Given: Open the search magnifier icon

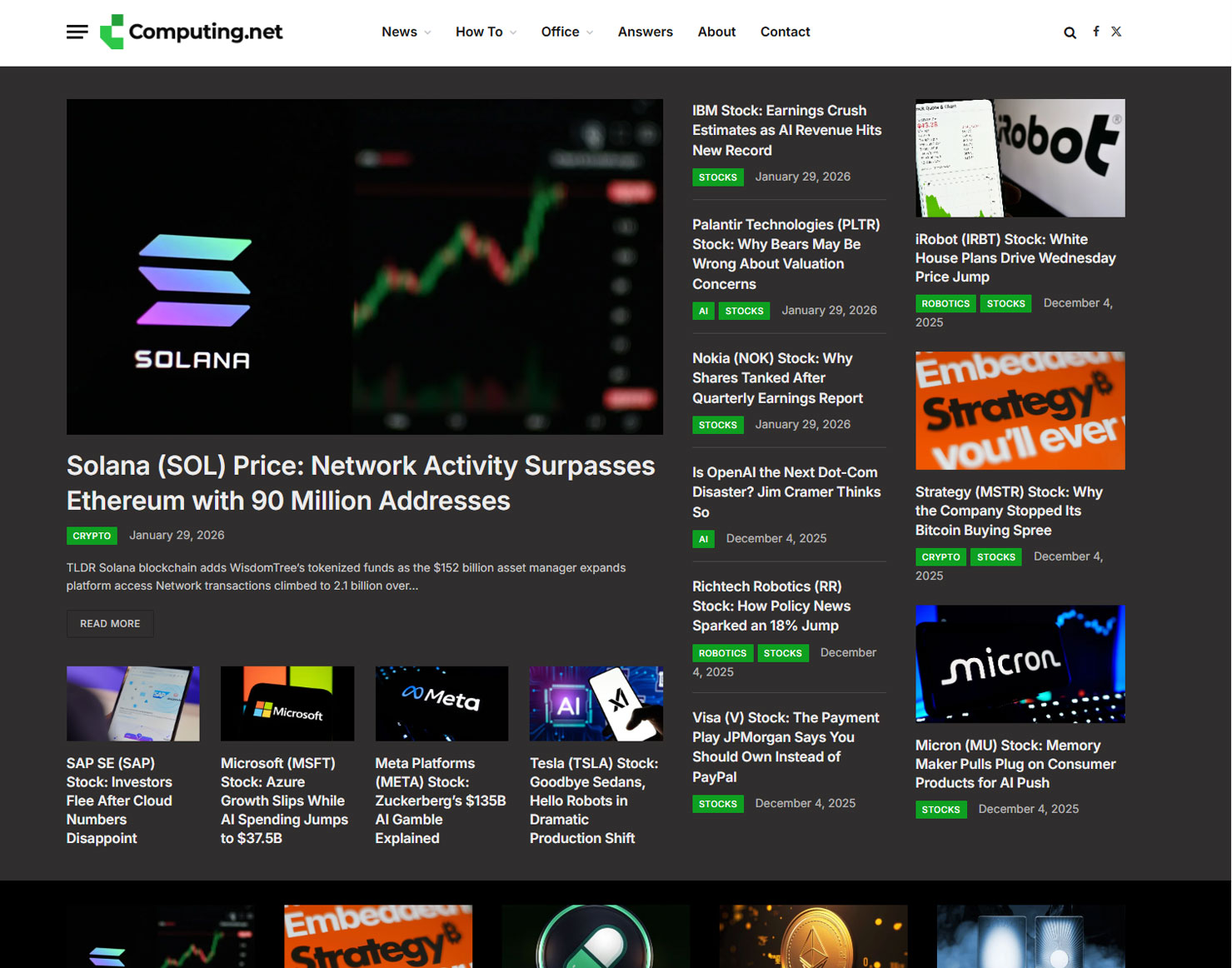Looking at the screenshot, I should pos(1070,32).
